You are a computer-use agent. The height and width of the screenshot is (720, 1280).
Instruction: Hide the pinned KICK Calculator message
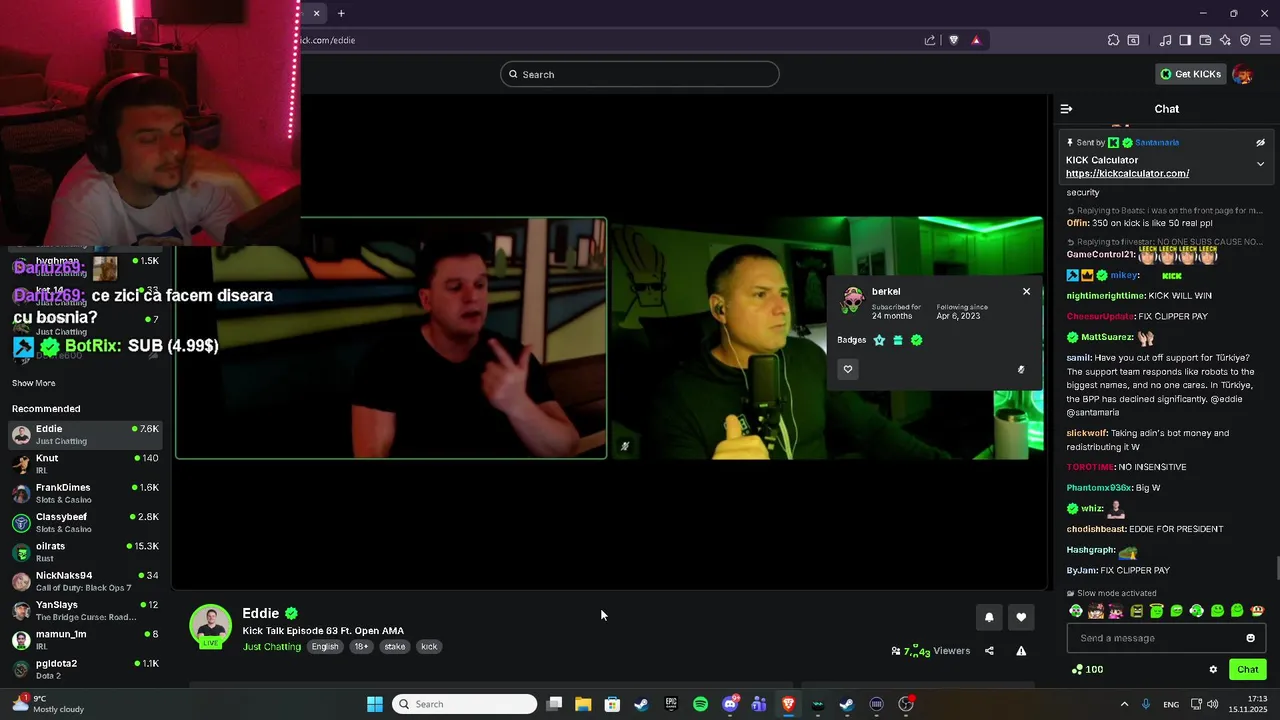tap(1260, 143)
